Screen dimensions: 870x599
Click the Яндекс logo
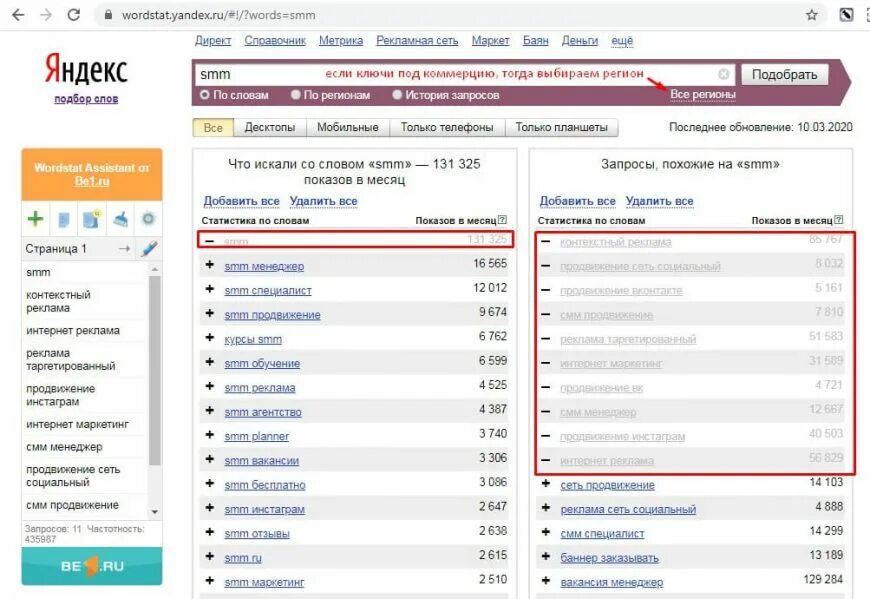click(x=86, y=69)
